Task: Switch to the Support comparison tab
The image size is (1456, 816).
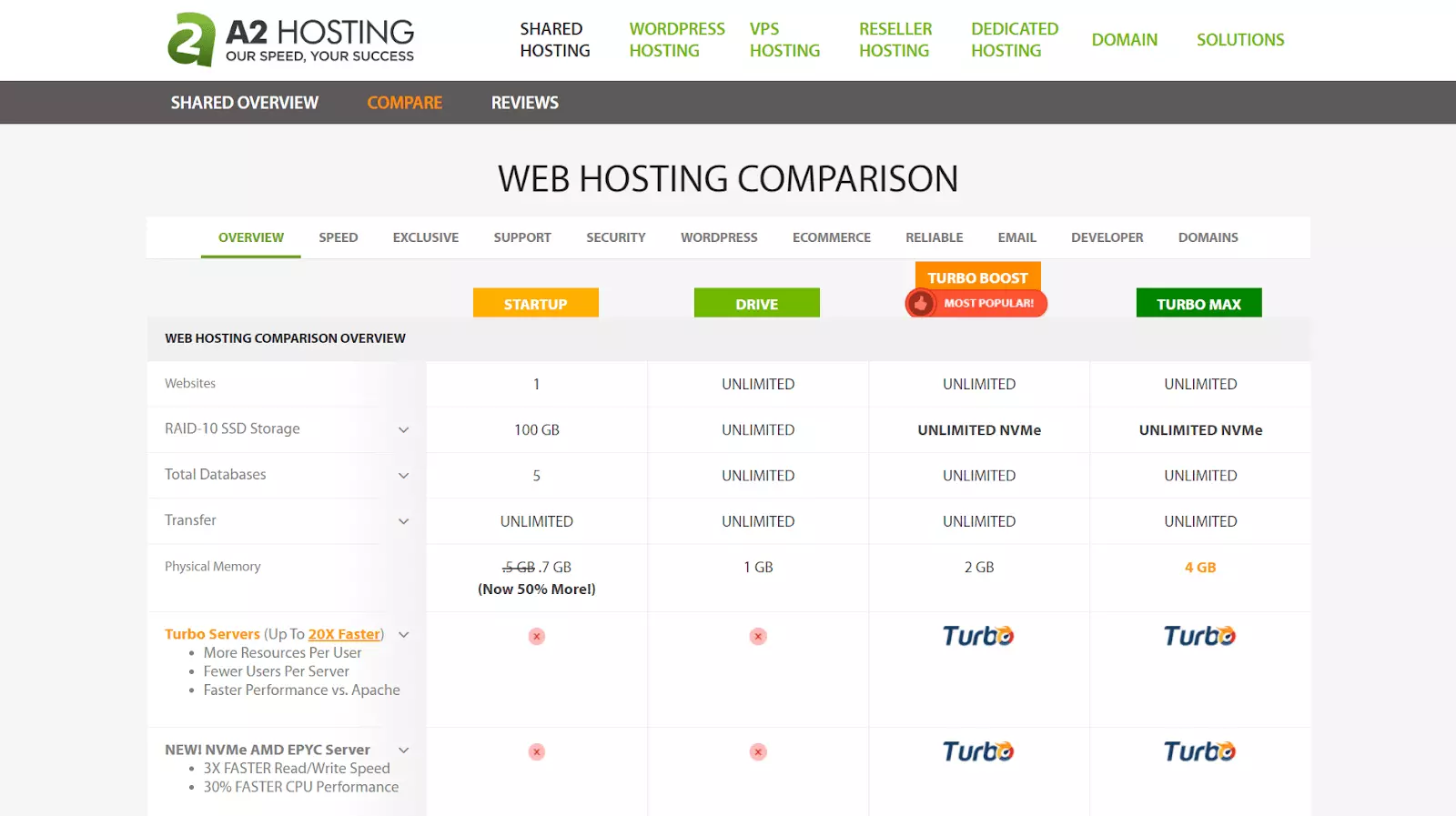Action: 522,237
